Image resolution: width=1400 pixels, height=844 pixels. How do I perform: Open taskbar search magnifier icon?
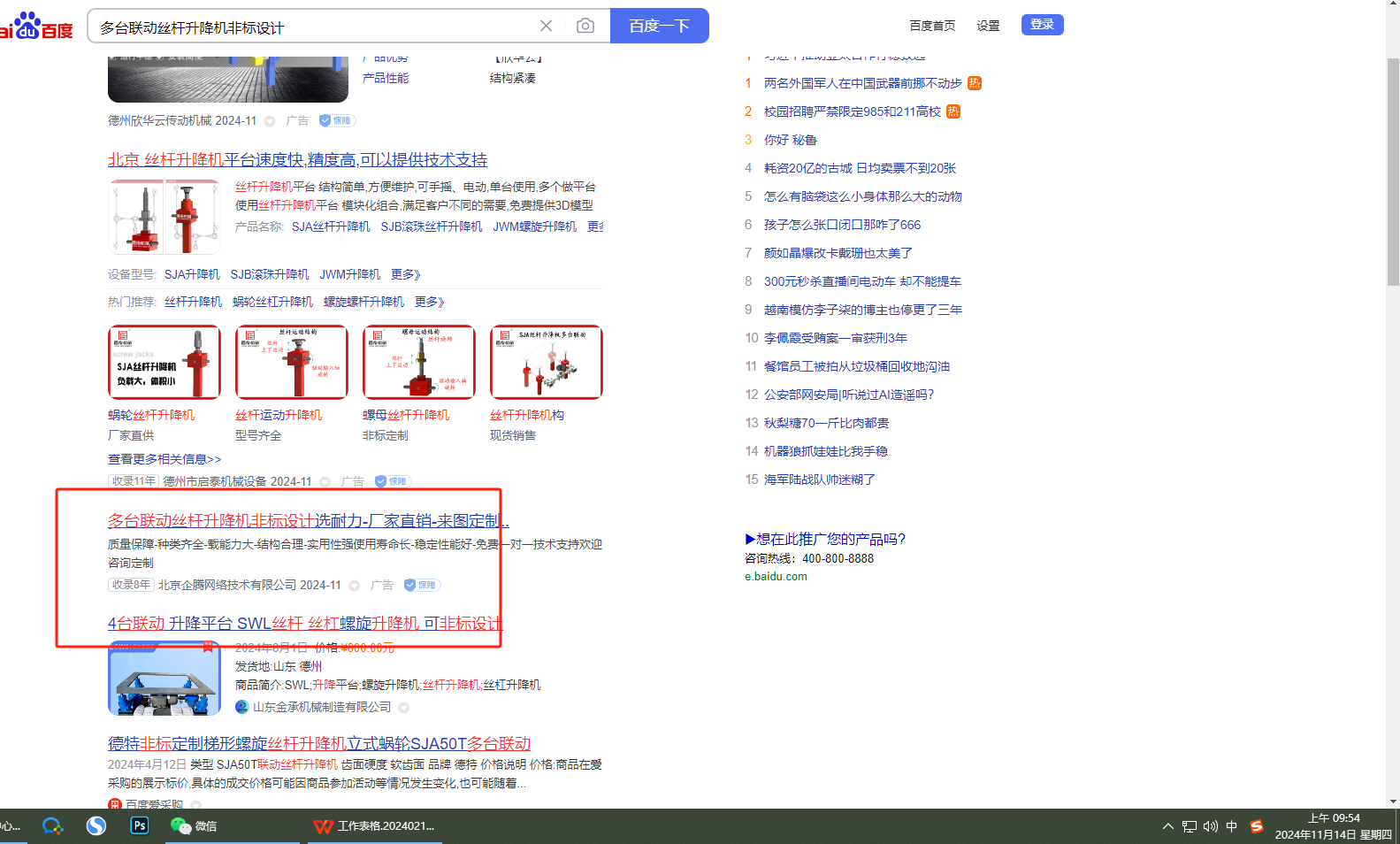click(52, 826)
